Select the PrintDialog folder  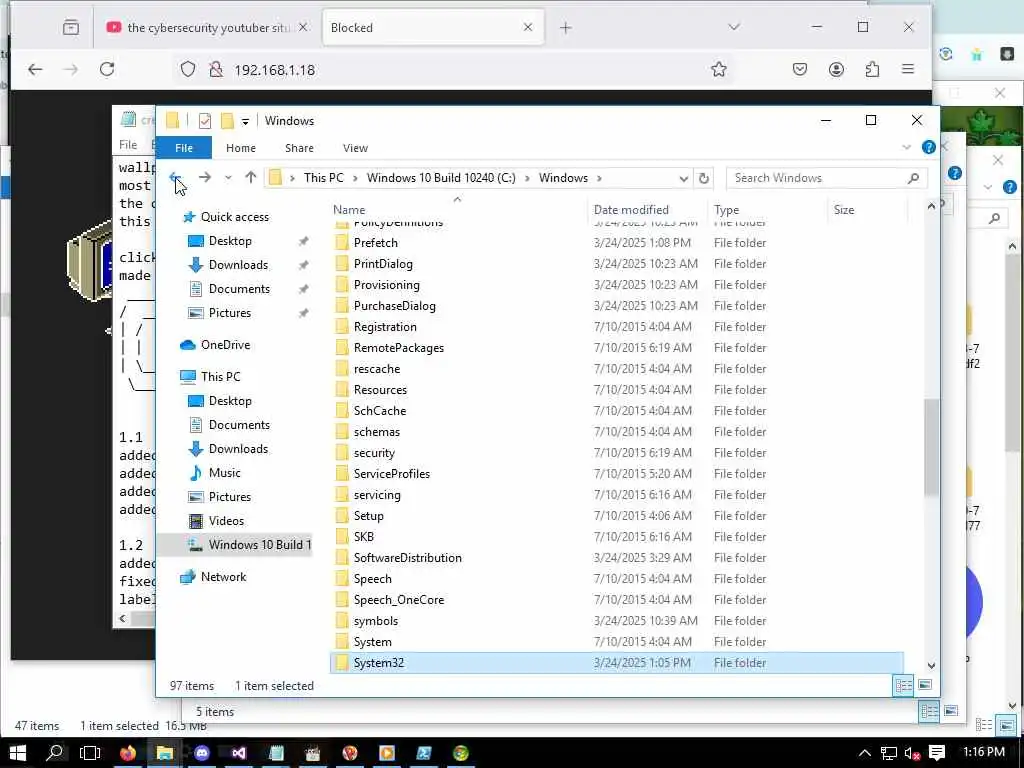(383, 264)
